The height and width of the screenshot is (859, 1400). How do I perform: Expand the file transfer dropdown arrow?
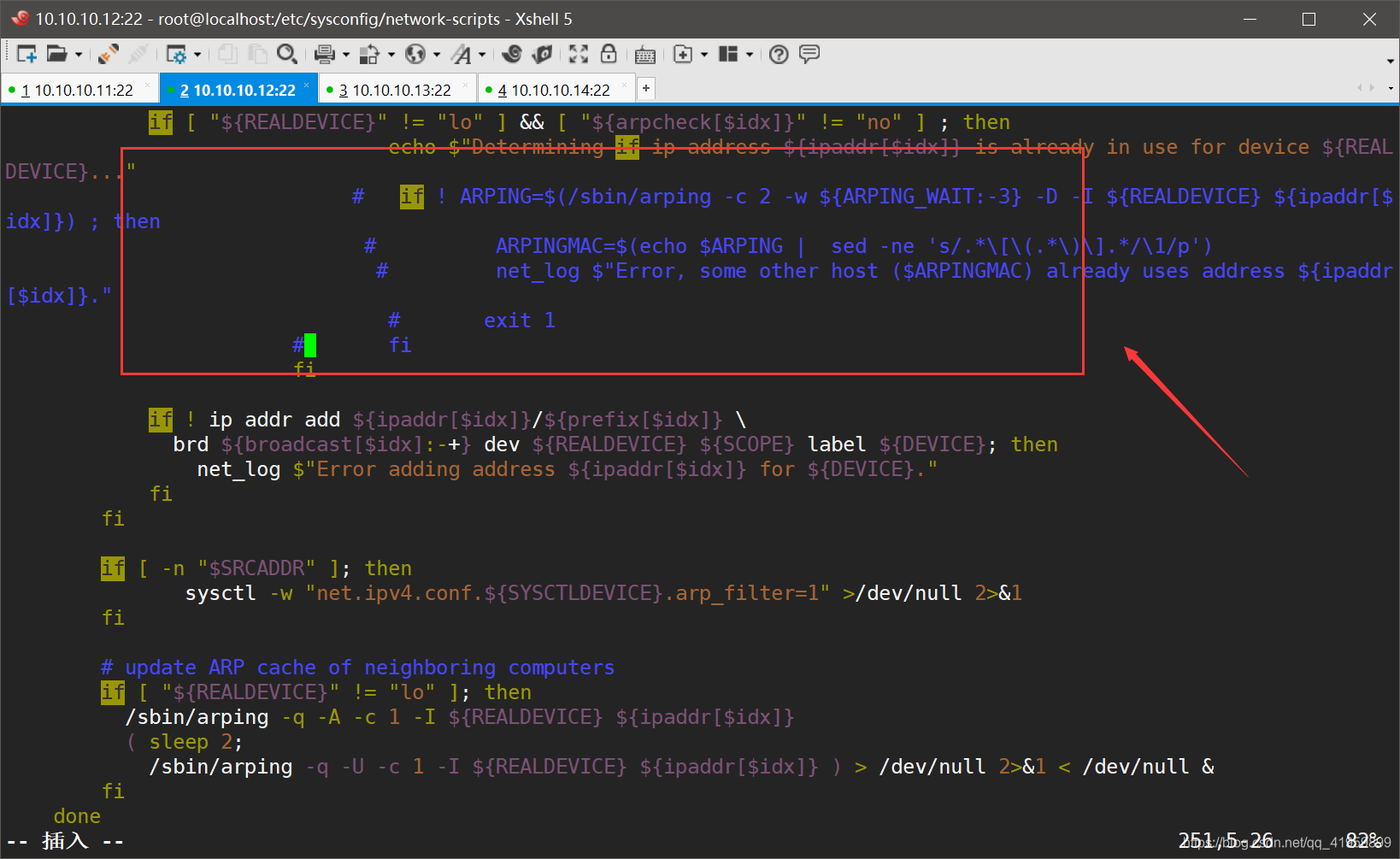point(391,55)
